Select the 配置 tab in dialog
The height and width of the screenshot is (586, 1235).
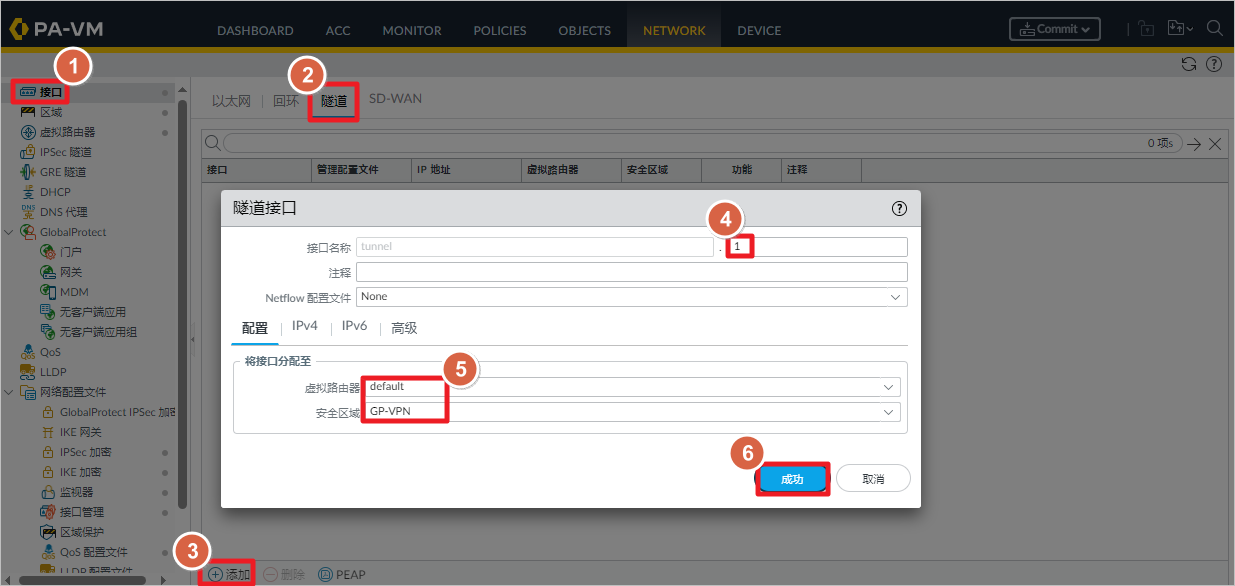pyautogui.click(x=255, y=327)
